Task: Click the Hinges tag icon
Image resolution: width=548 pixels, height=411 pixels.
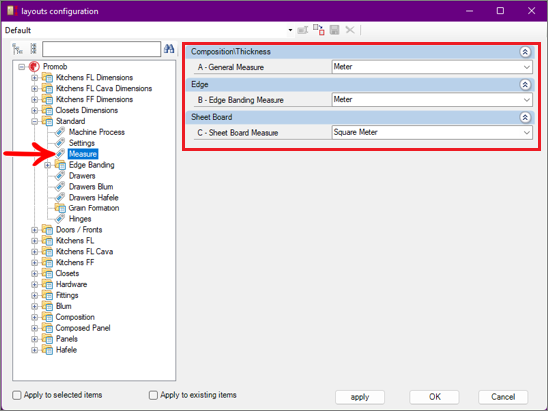Action: click(60, 219)
